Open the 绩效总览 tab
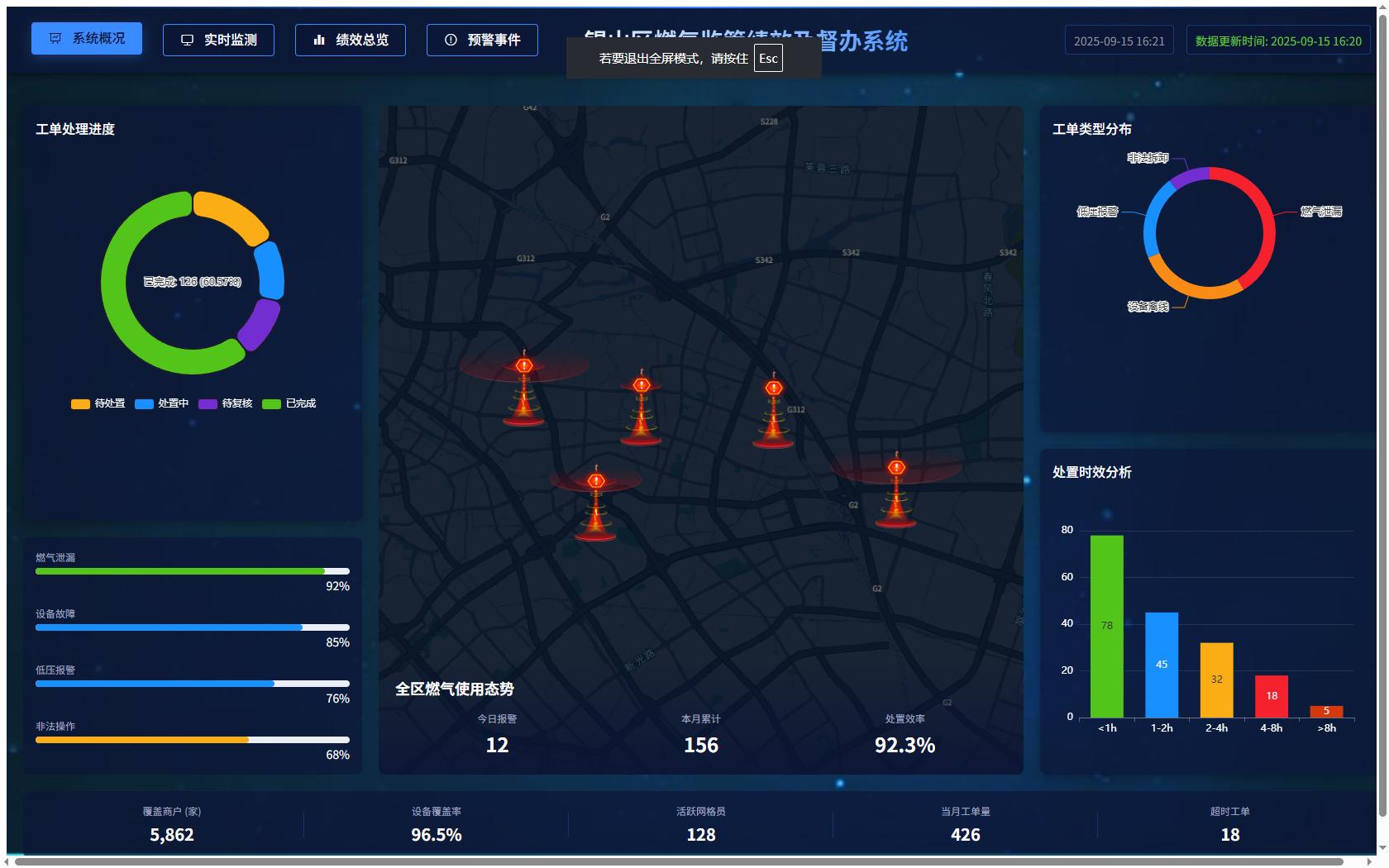The width and height of the screenshot is (1389, 868). [x=351, y=40]
